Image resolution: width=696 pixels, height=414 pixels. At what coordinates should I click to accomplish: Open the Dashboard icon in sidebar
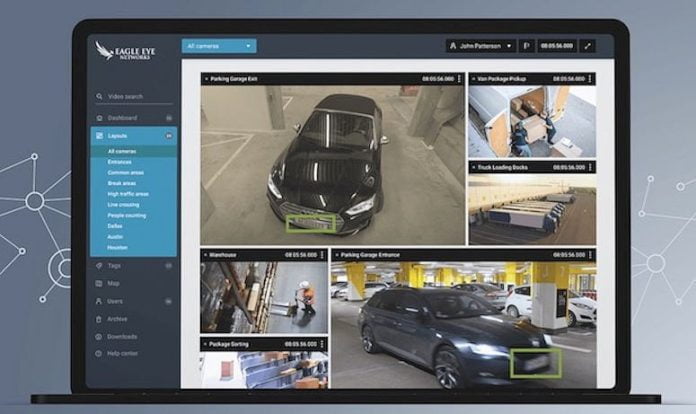click(98, 117)
